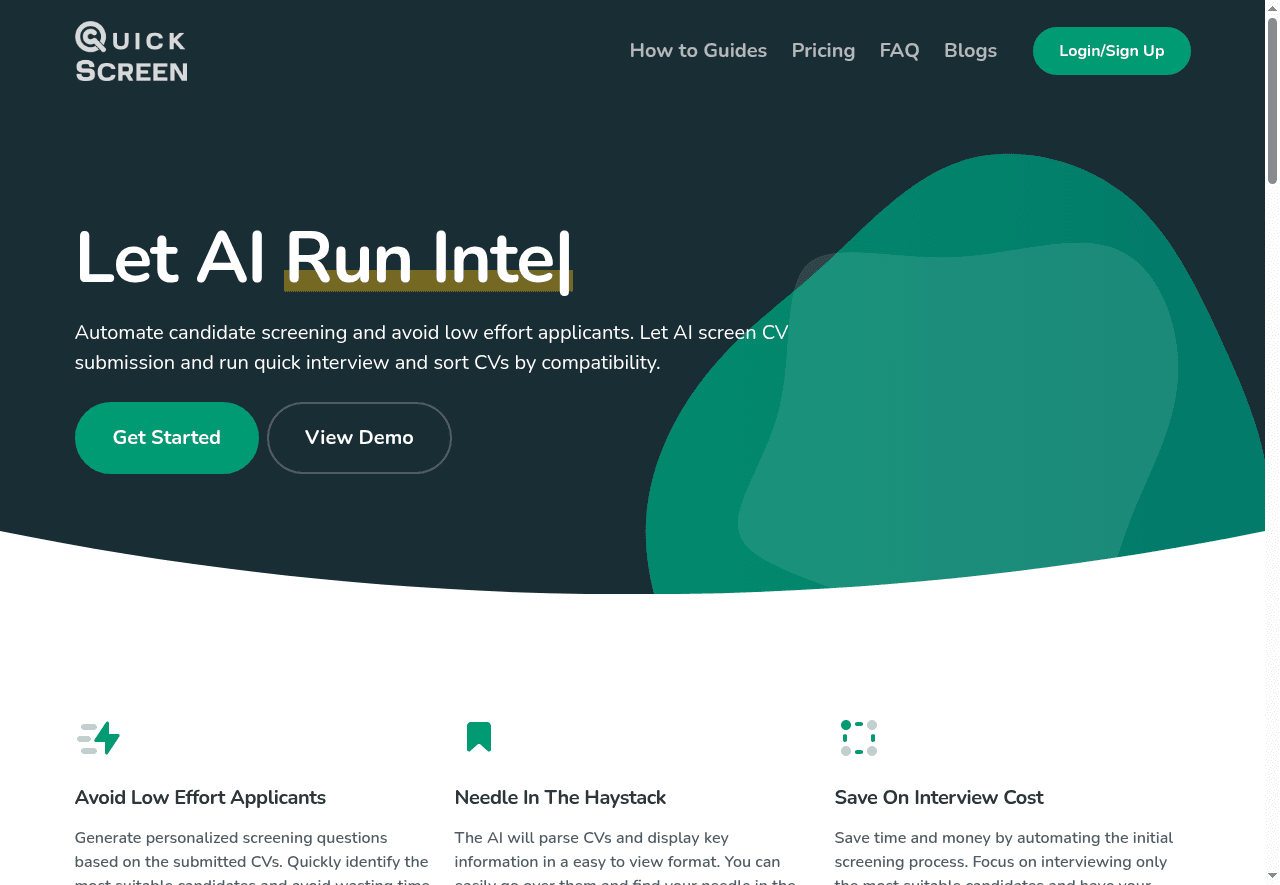Click the View Demo button

tap(359, 438)
